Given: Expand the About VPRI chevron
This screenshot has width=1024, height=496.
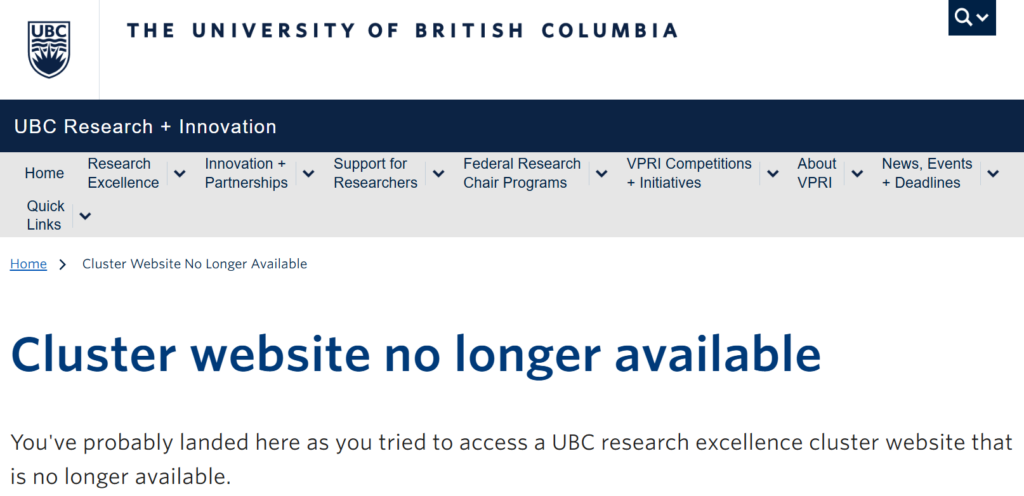Looking at the screenshot, I should click(x=857, y=173).
